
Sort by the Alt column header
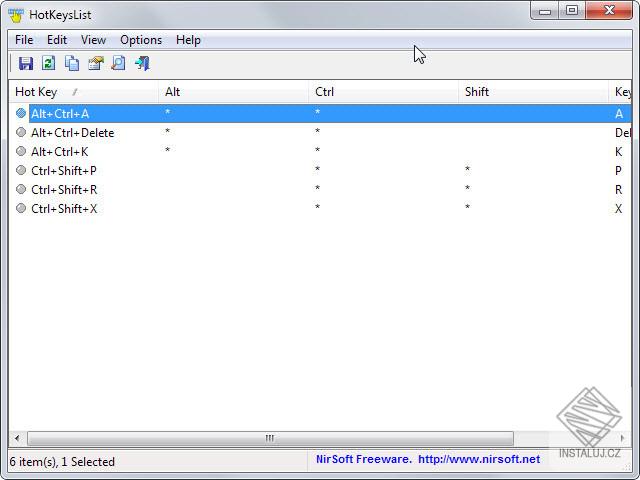pyautogui.click(x=233, y=92)
